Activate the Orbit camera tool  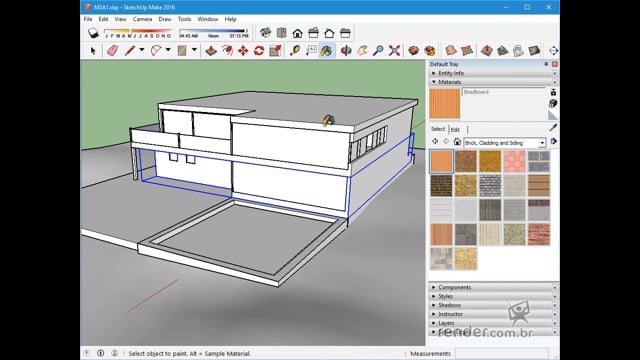tap(346, 51)
